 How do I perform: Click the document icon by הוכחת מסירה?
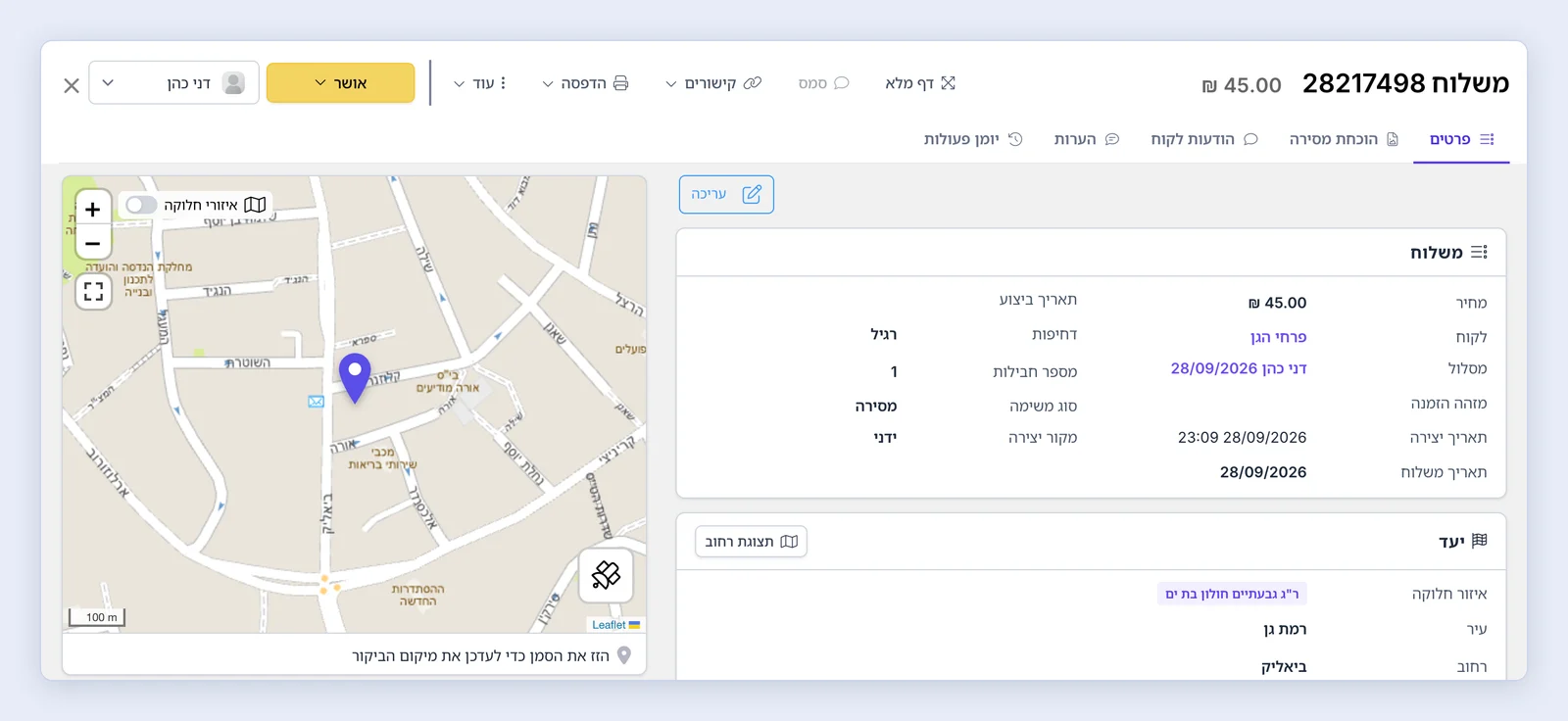click(1393, 139)
